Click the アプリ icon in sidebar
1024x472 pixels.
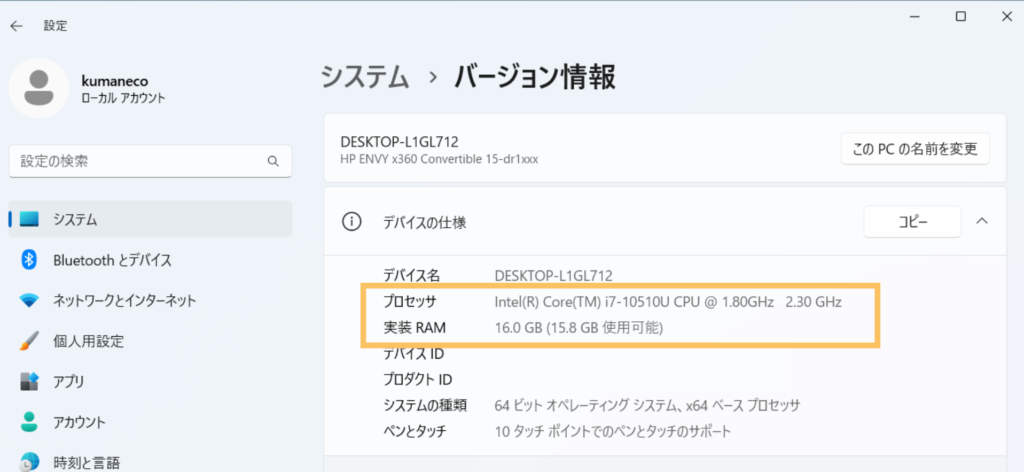pos(29,381)
